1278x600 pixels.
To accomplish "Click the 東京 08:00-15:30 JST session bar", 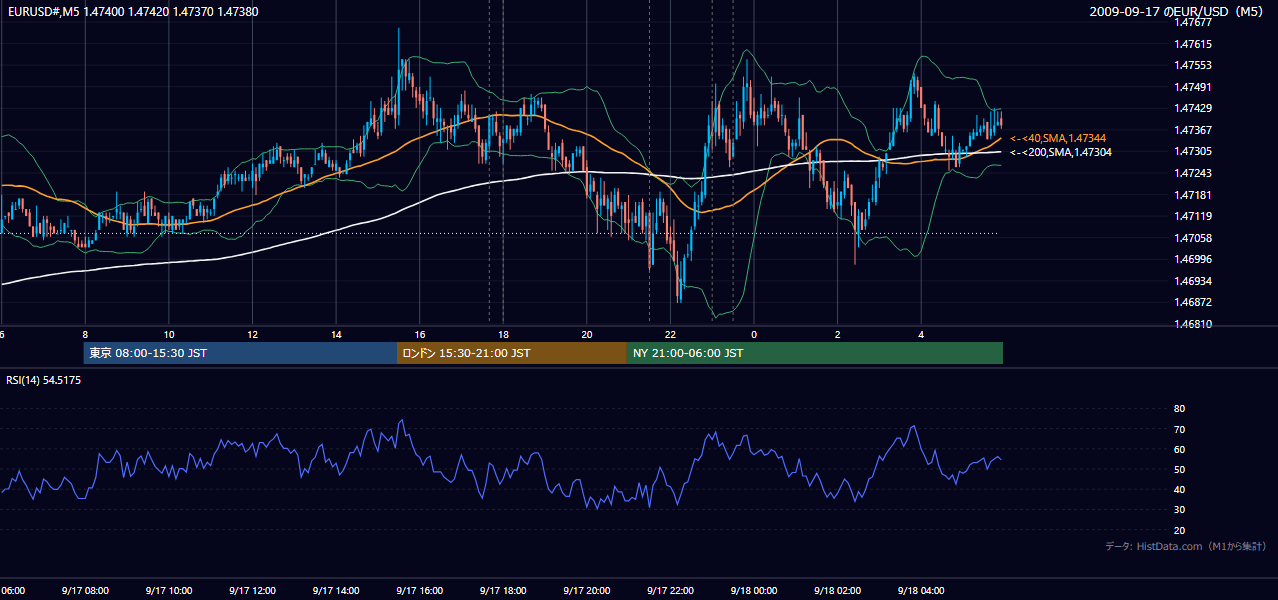I will point(241,353).
